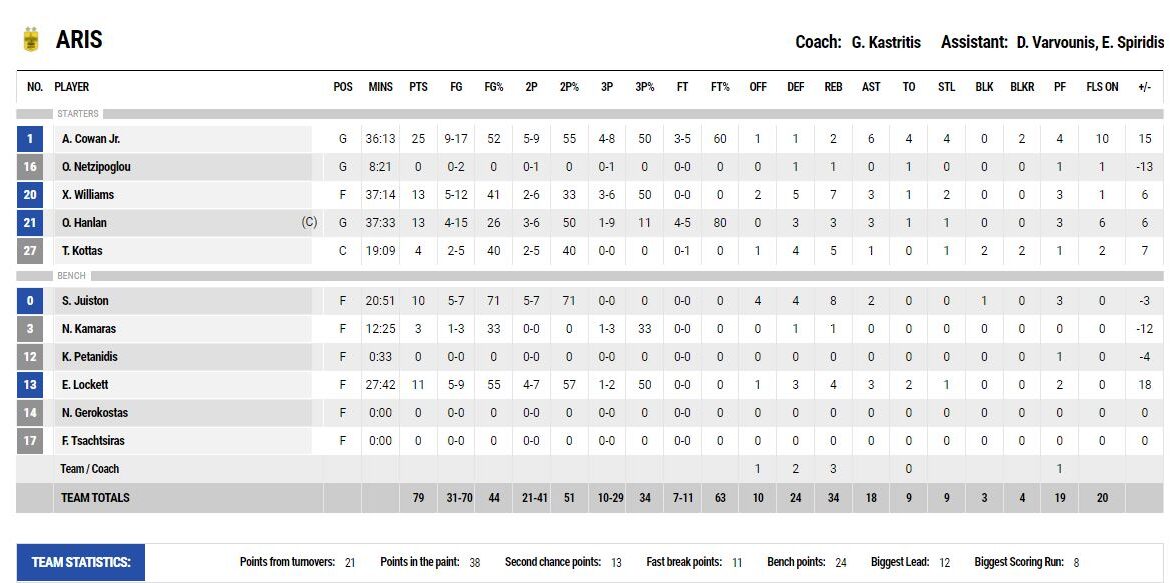Viewport: 1170px width, 583px height.
Task: Select the TEAM STATISTICS label
Action: pyautogui.click(x=81, y=562)
